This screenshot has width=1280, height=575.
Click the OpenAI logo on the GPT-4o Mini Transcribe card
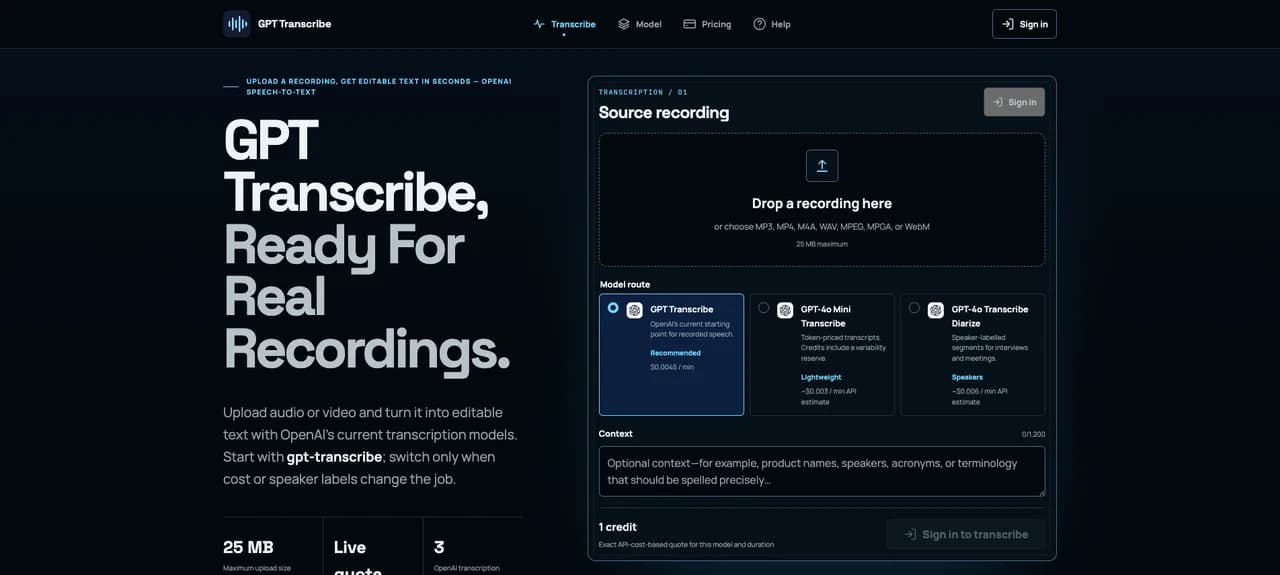pos(785,310)
